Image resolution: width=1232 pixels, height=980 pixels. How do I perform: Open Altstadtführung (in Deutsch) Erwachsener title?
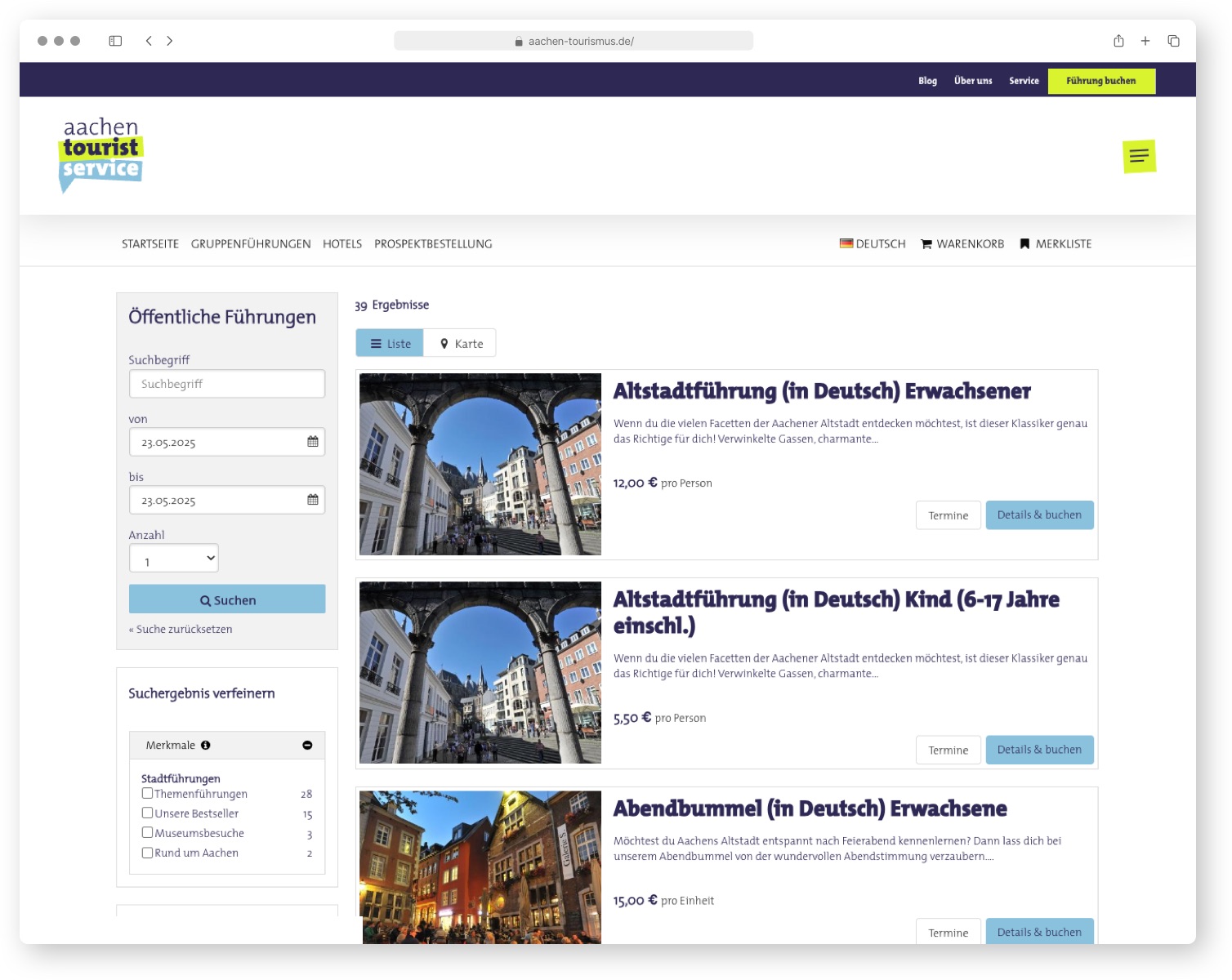tap(822, 391)
